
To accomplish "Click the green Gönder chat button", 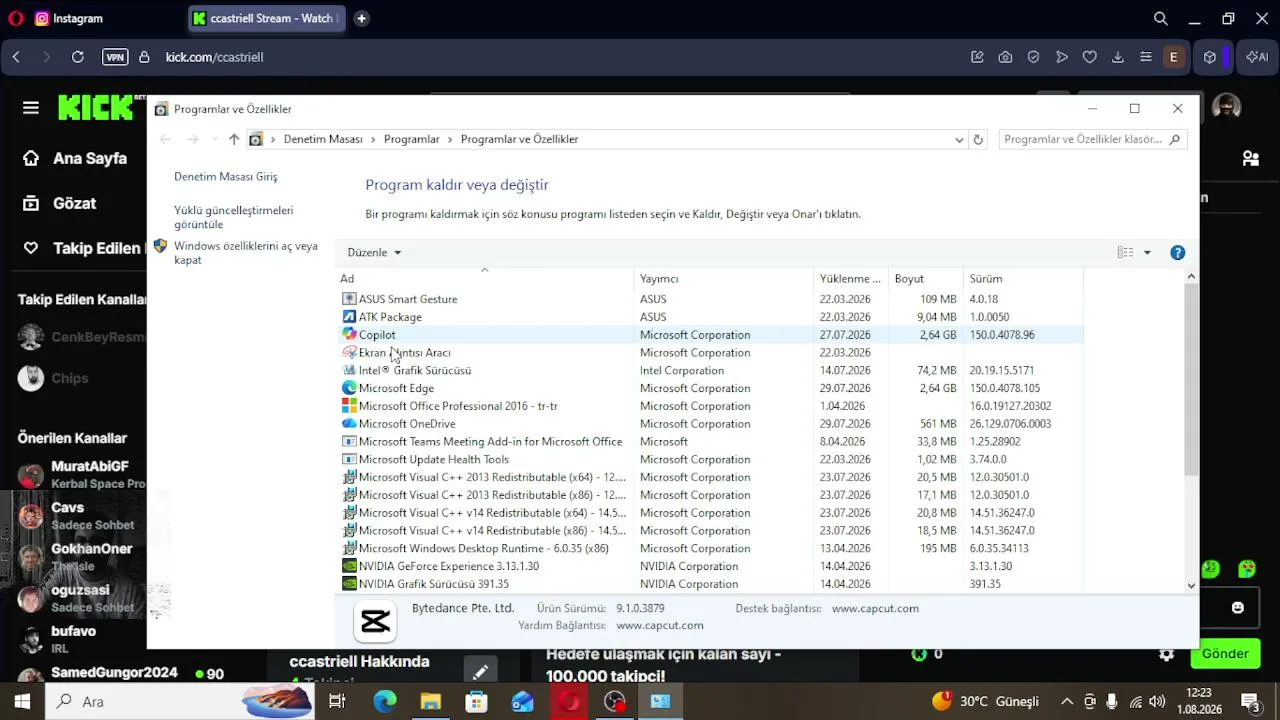I will pos(1225,654).
